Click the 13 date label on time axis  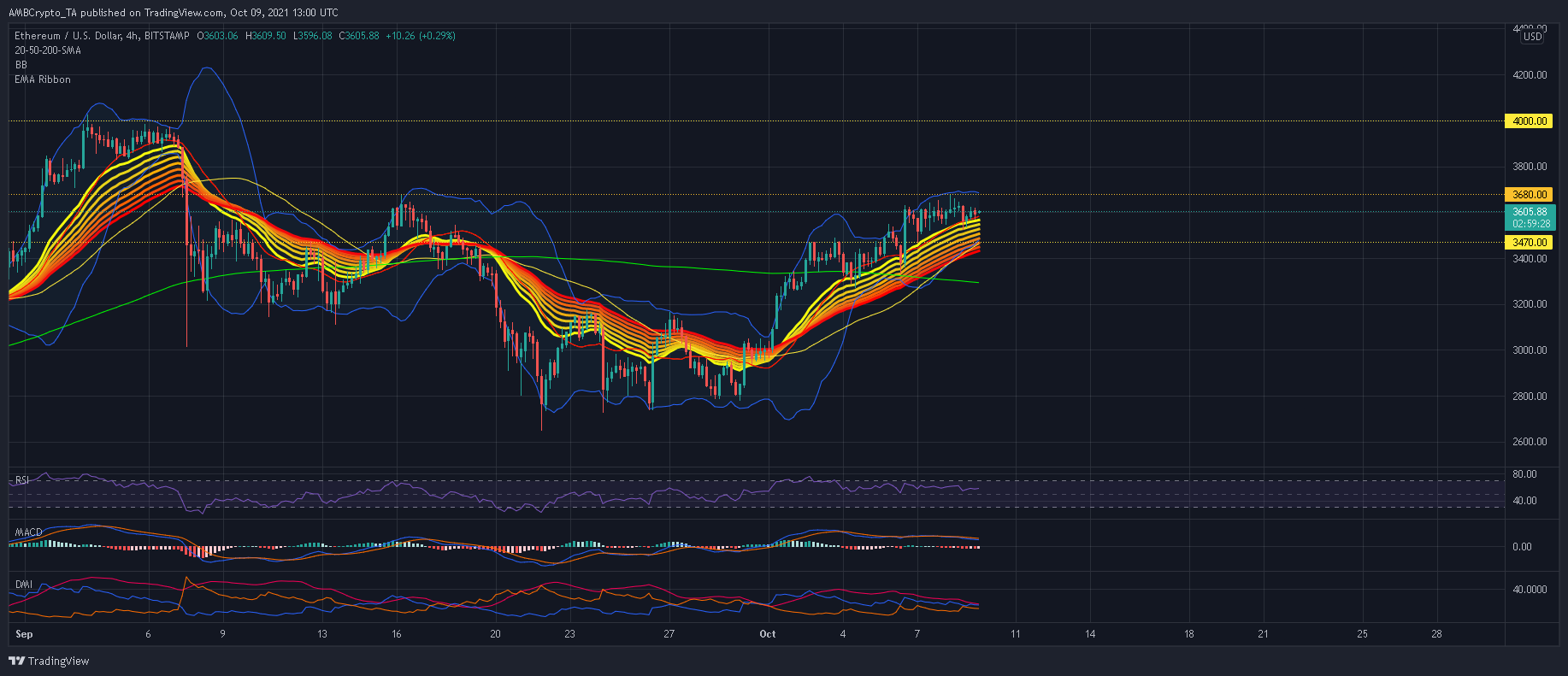click(x=322, y=634)
